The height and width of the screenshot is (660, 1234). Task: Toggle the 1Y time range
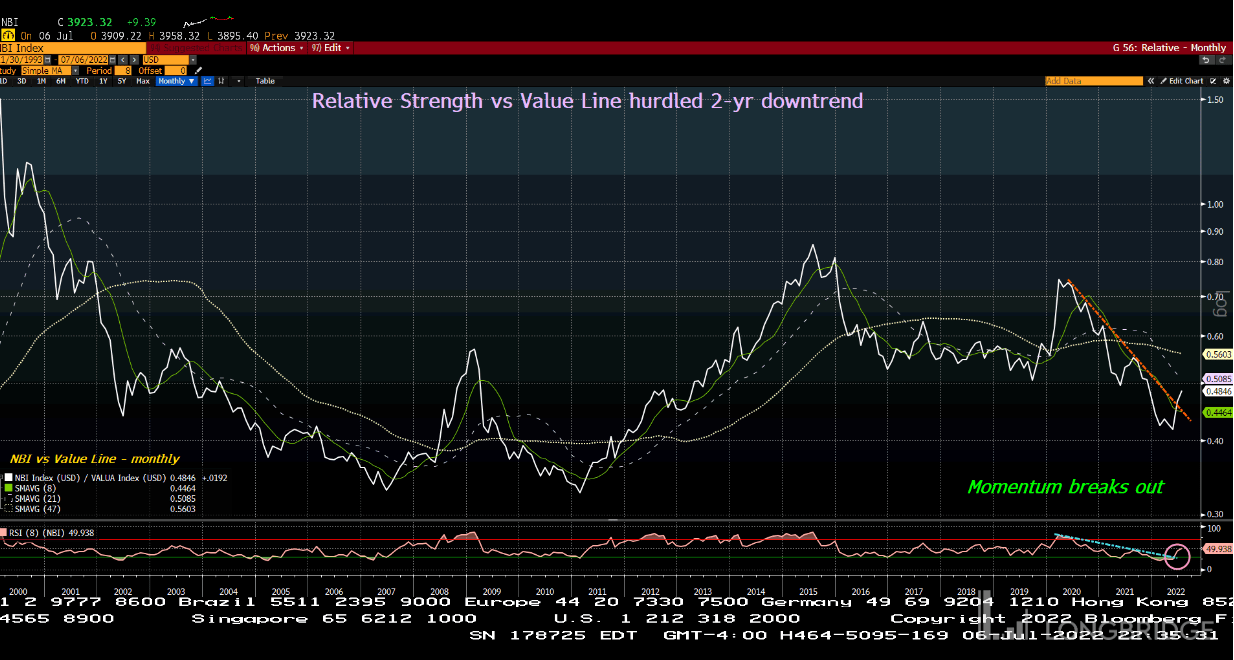[103, 81]
